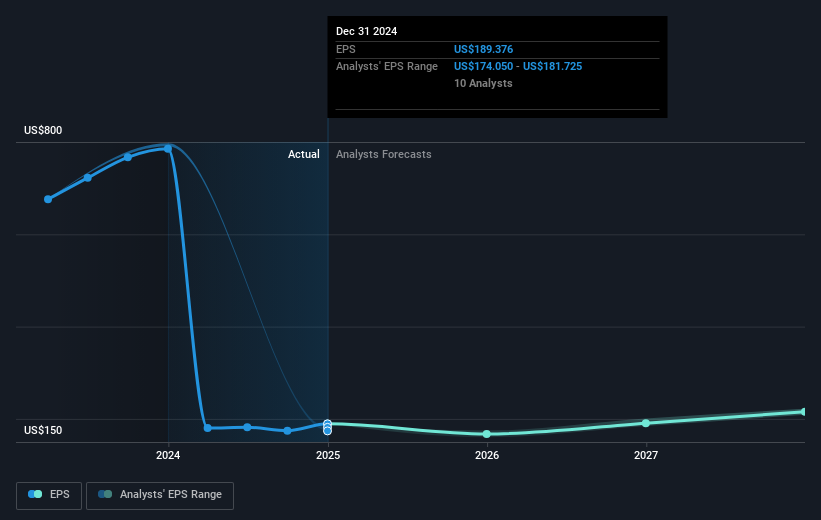This screenshot has width=821, height=520.
Task: Select the 2026 forecast data point
Action: coord(486,434)
